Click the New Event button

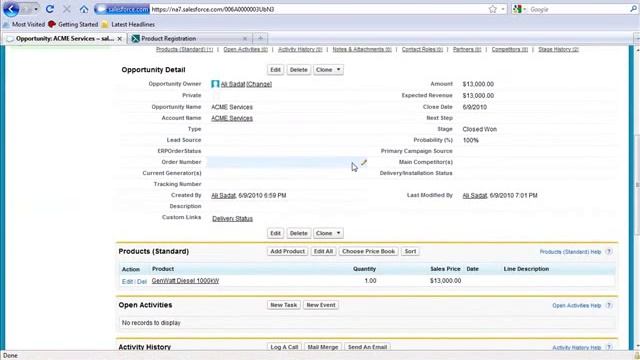pyautogui.click(x=321, y=305)
